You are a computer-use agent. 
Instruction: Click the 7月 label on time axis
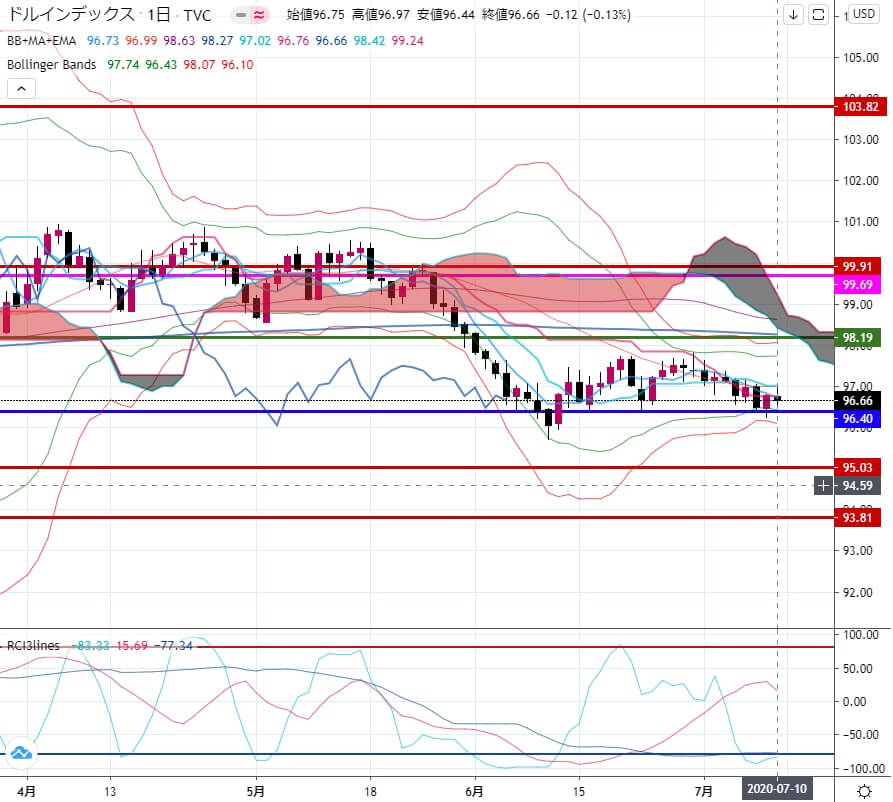coord(704,791)
